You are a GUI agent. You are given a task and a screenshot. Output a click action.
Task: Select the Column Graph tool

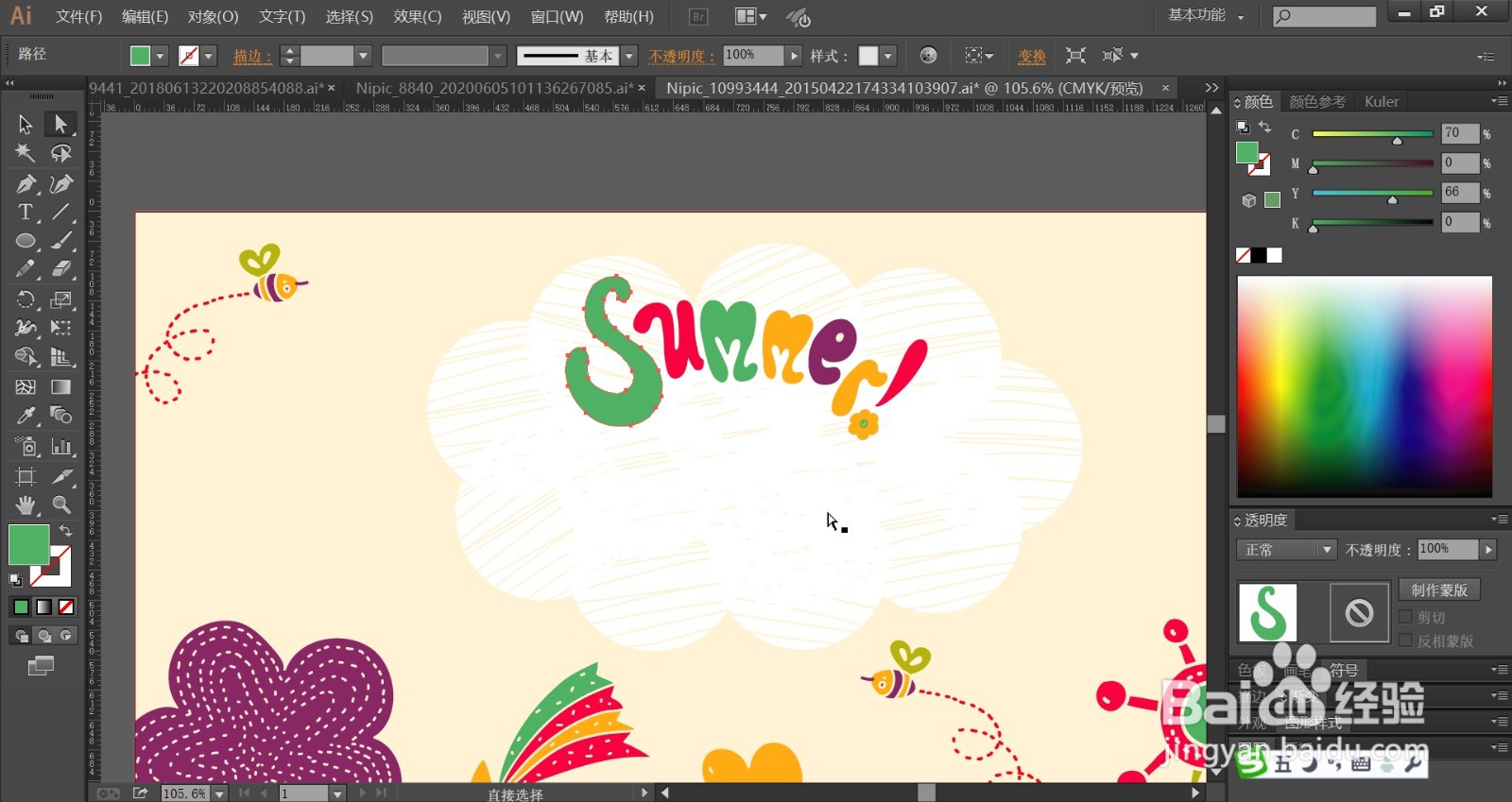click(61, 446)
